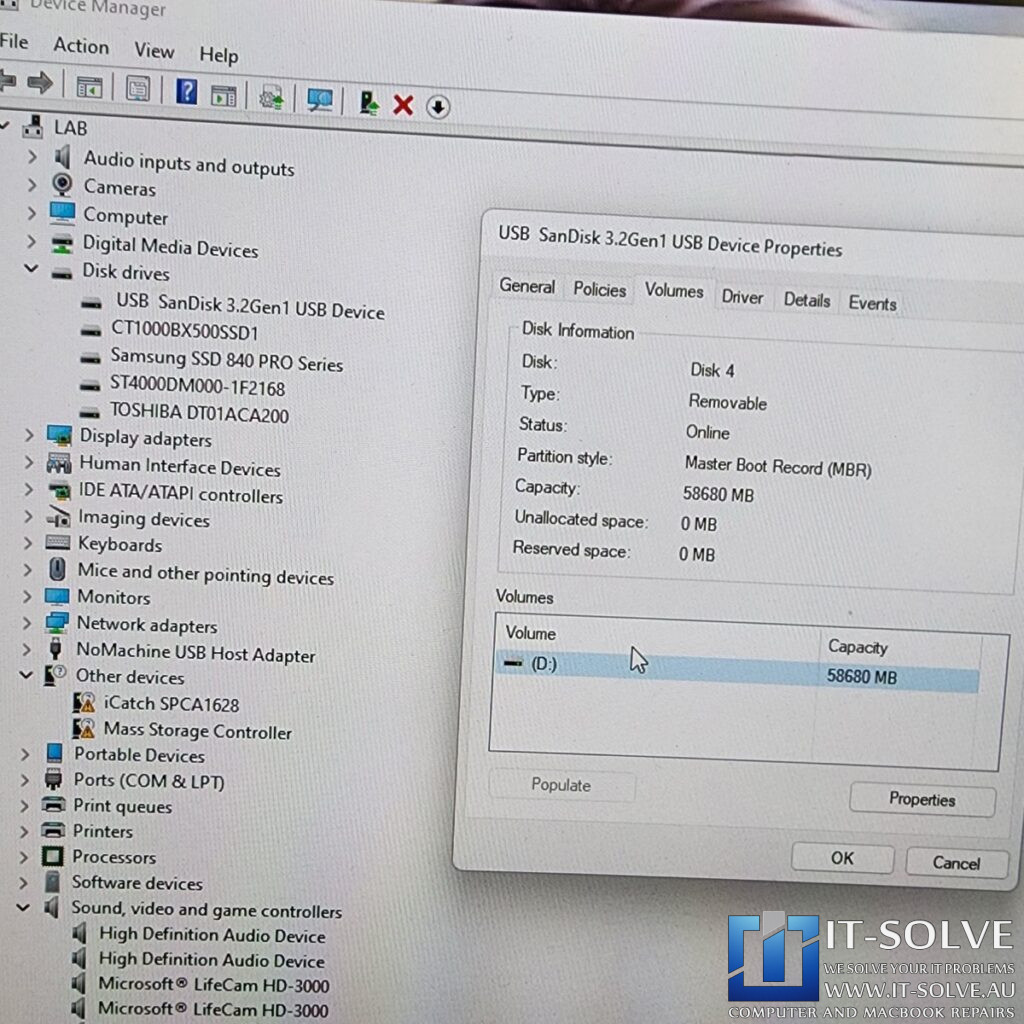Open the Action menu
The image size is (1024, 1024).
tap(80, 47)
